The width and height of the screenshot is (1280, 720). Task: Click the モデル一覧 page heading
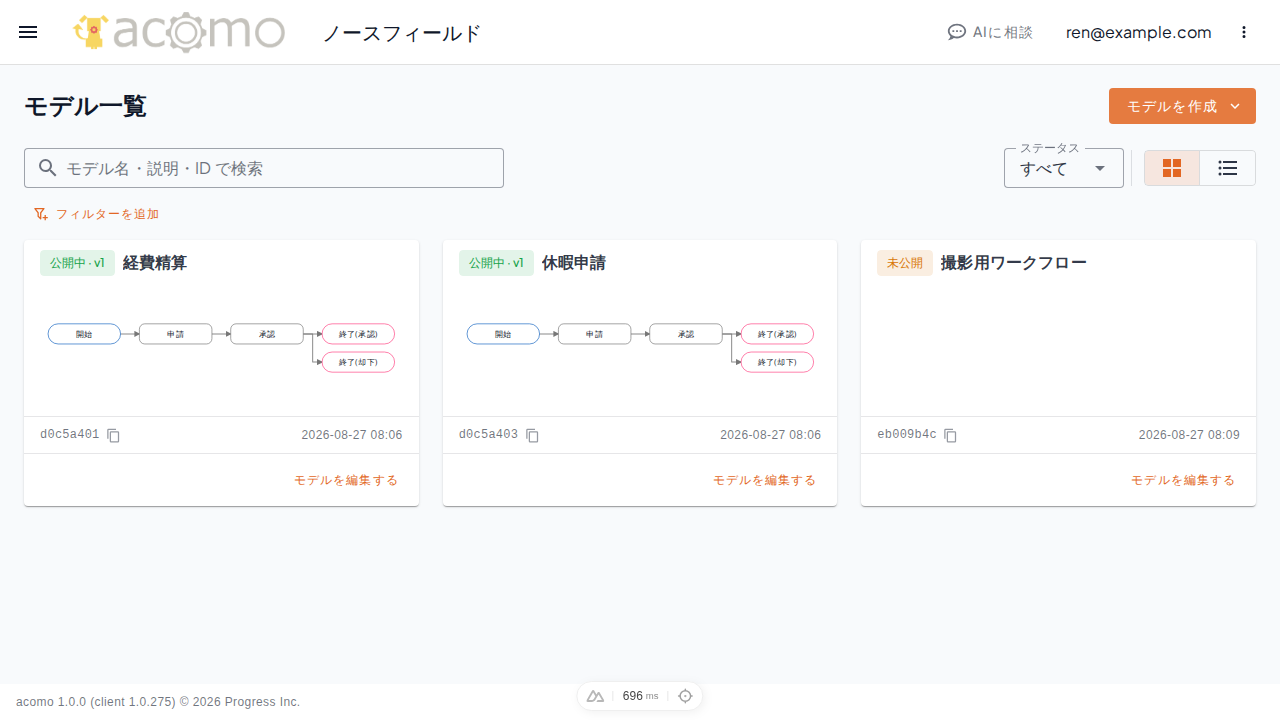pos(85,106)
